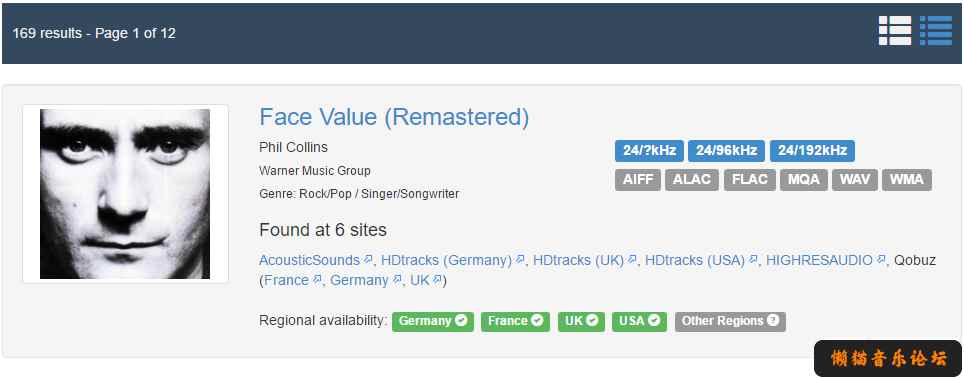Click the Phil Collins album cover thumbnail

[125, 194]
